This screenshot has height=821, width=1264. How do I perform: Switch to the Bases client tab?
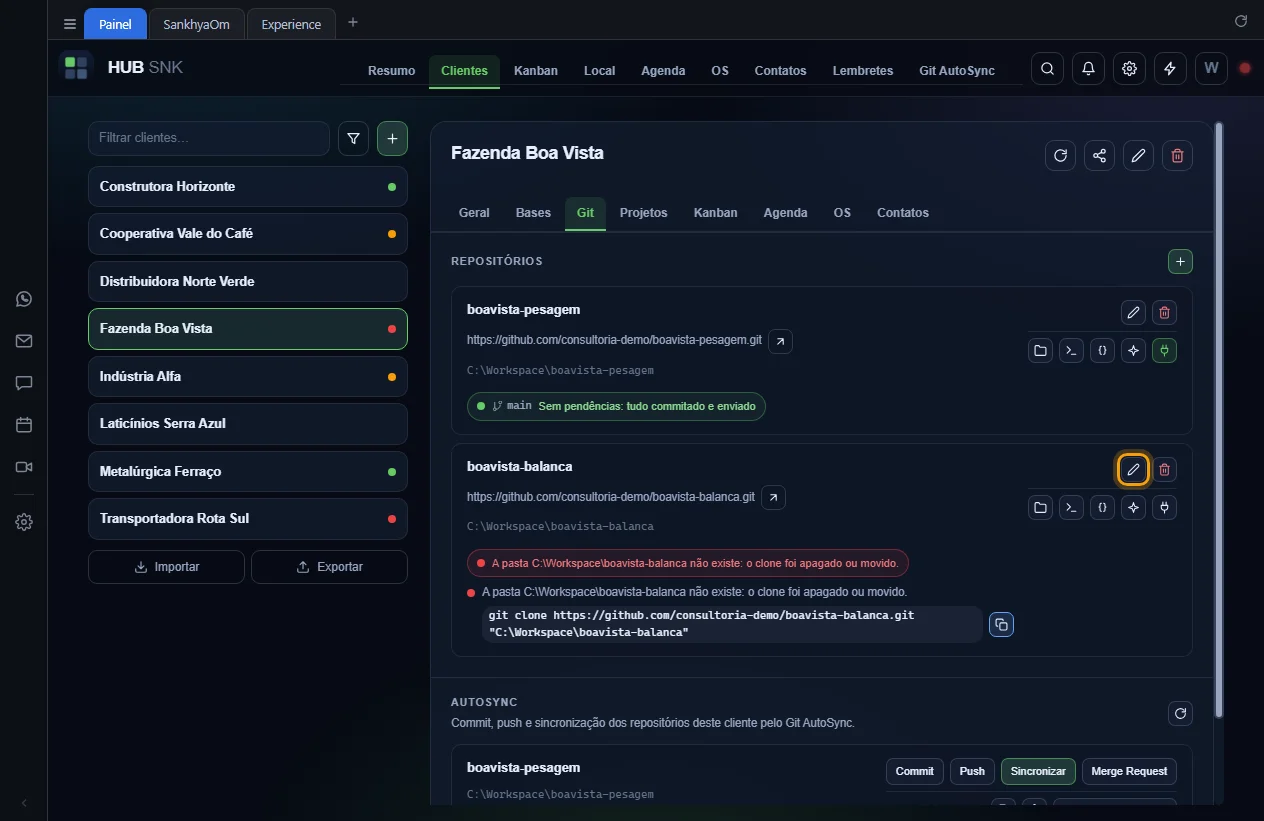[x=533, y=212]
